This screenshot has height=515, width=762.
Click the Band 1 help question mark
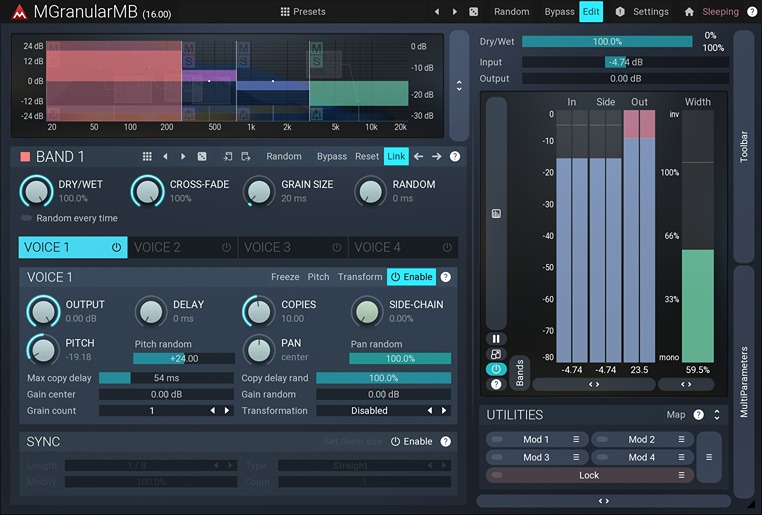(455, 157)
